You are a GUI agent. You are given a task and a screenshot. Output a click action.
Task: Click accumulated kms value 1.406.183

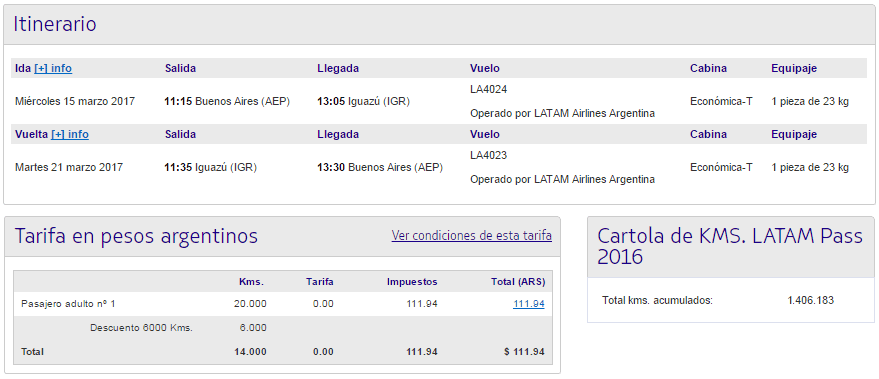(811, 301)
